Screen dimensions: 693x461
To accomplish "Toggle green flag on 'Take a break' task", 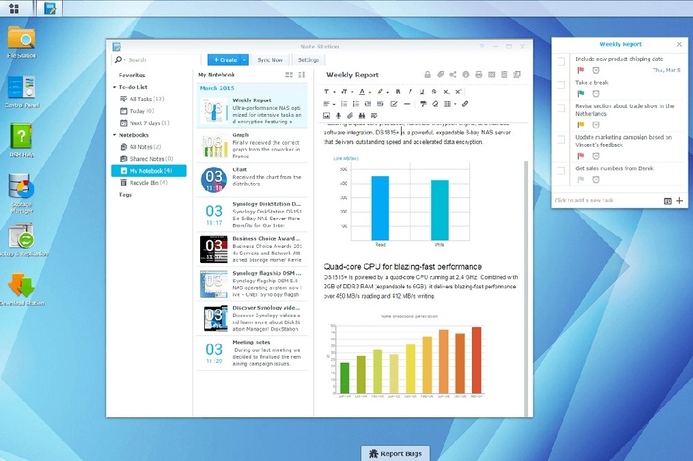I will (581, 94).
